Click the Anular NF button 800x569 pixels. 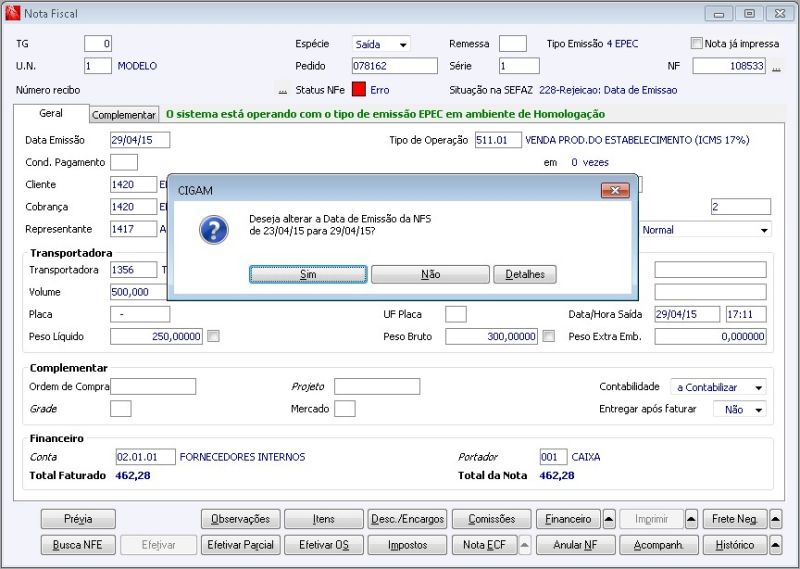click(576, 545)
